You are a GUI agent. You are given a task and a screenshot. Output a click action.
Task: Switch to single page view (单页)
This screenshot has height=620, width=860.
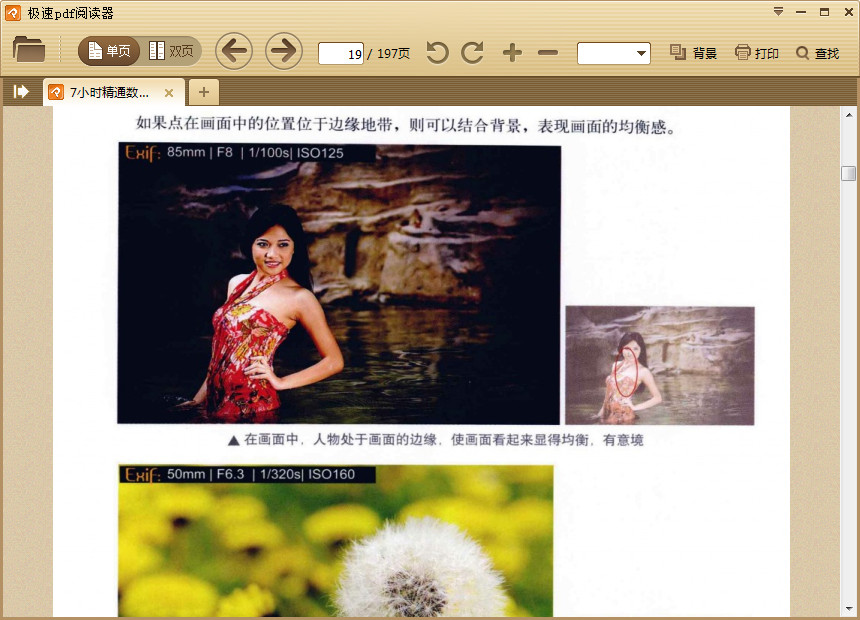coord(109,52)
